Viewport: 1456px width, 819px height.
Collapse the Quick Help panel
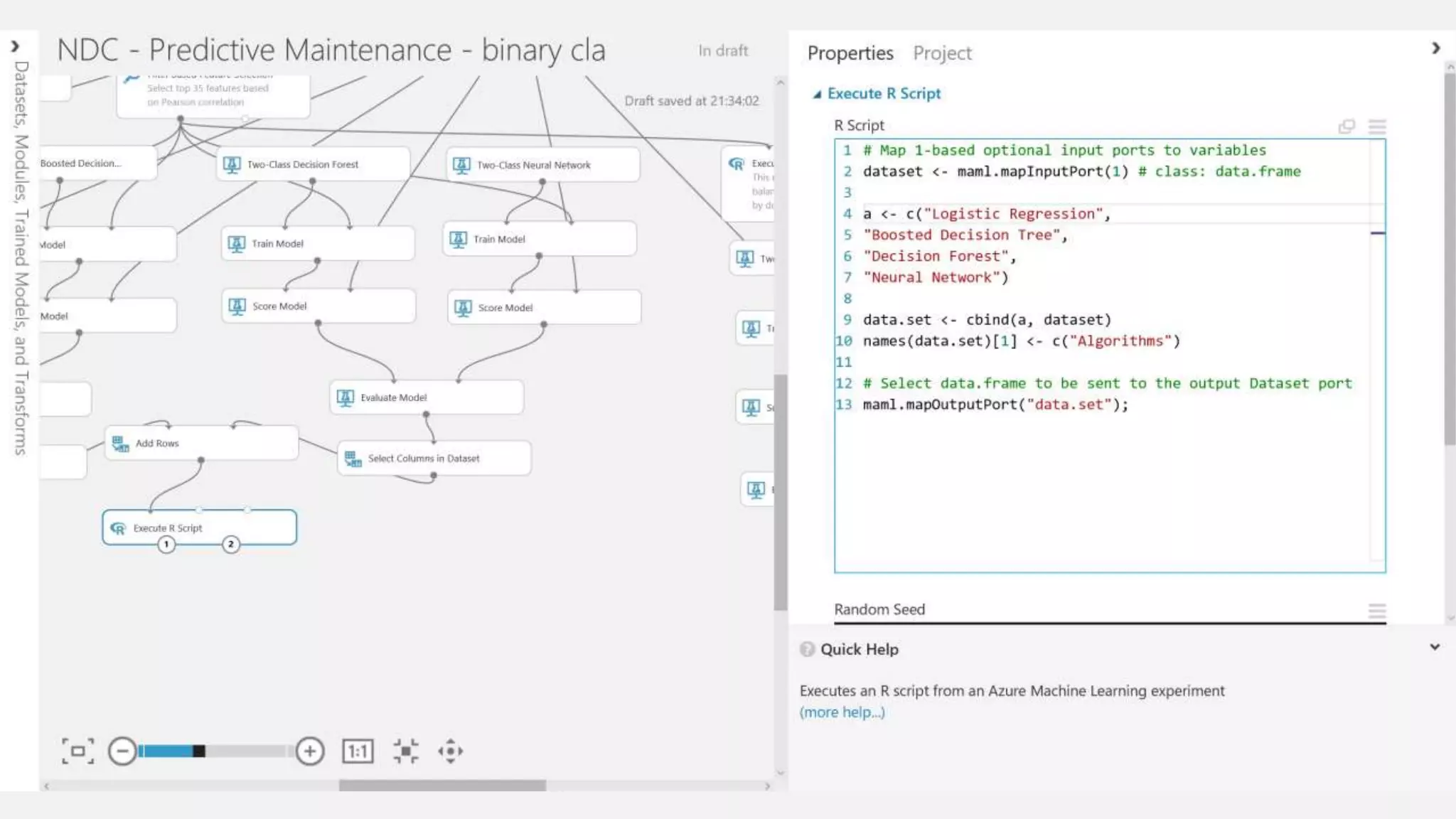coord(1435,648)
